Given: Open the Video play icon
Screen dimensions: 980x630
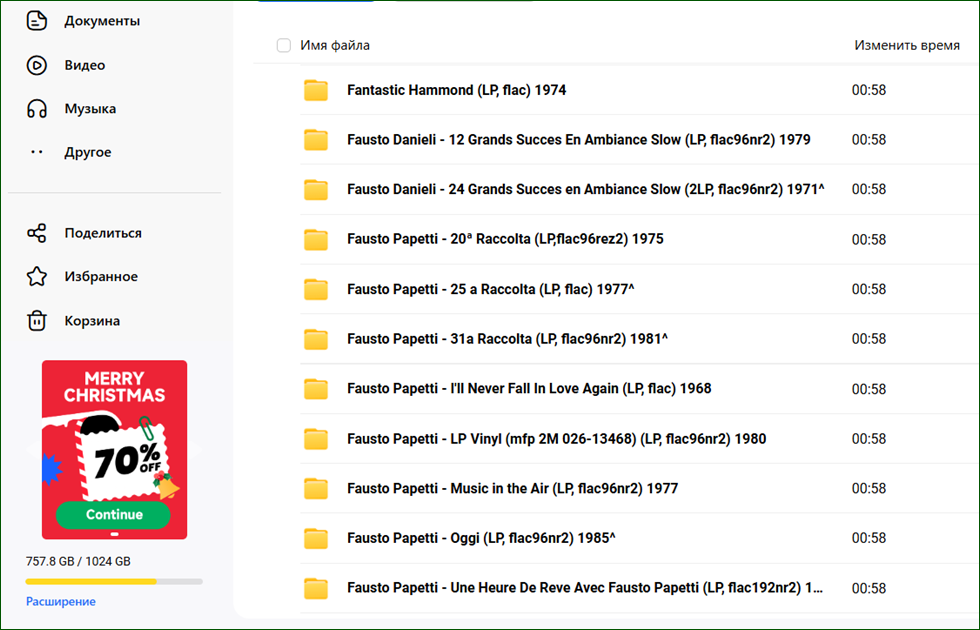Looking at the screenshot, I should [x=36, y=65].
